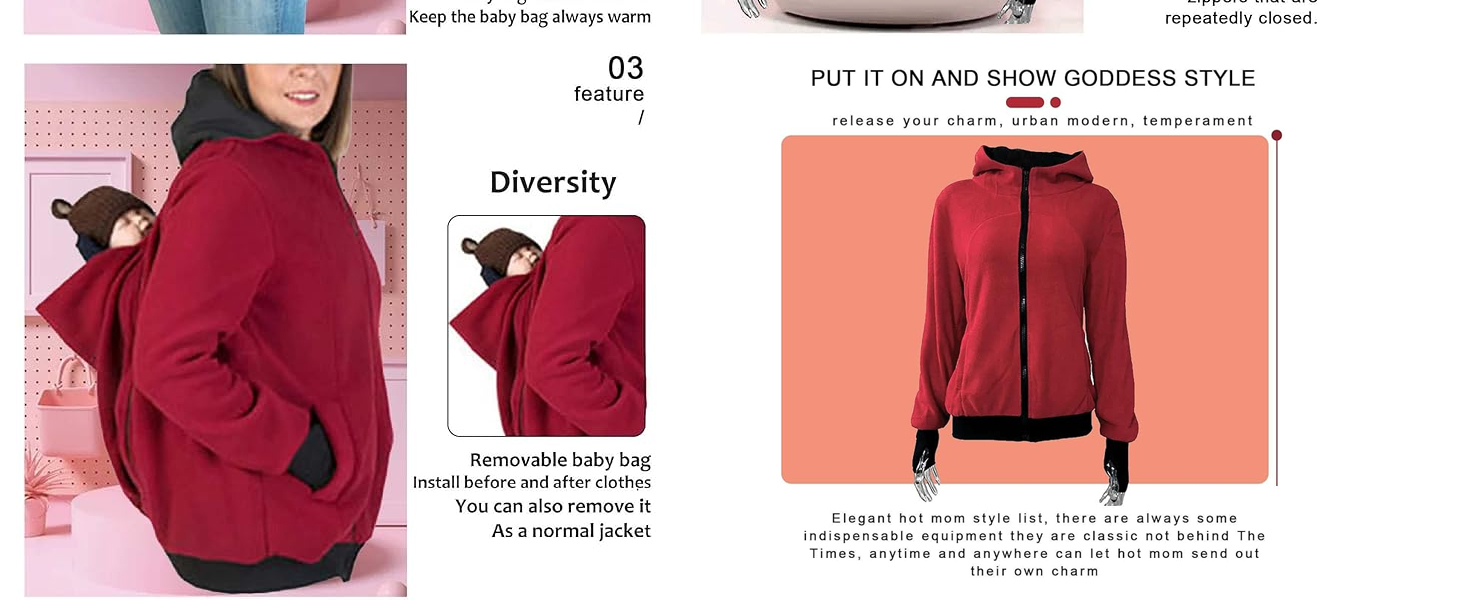Viewport: 1464px width, 600px height.
Task: Click 'You can also remove it' text
Action: pos(553,506)
